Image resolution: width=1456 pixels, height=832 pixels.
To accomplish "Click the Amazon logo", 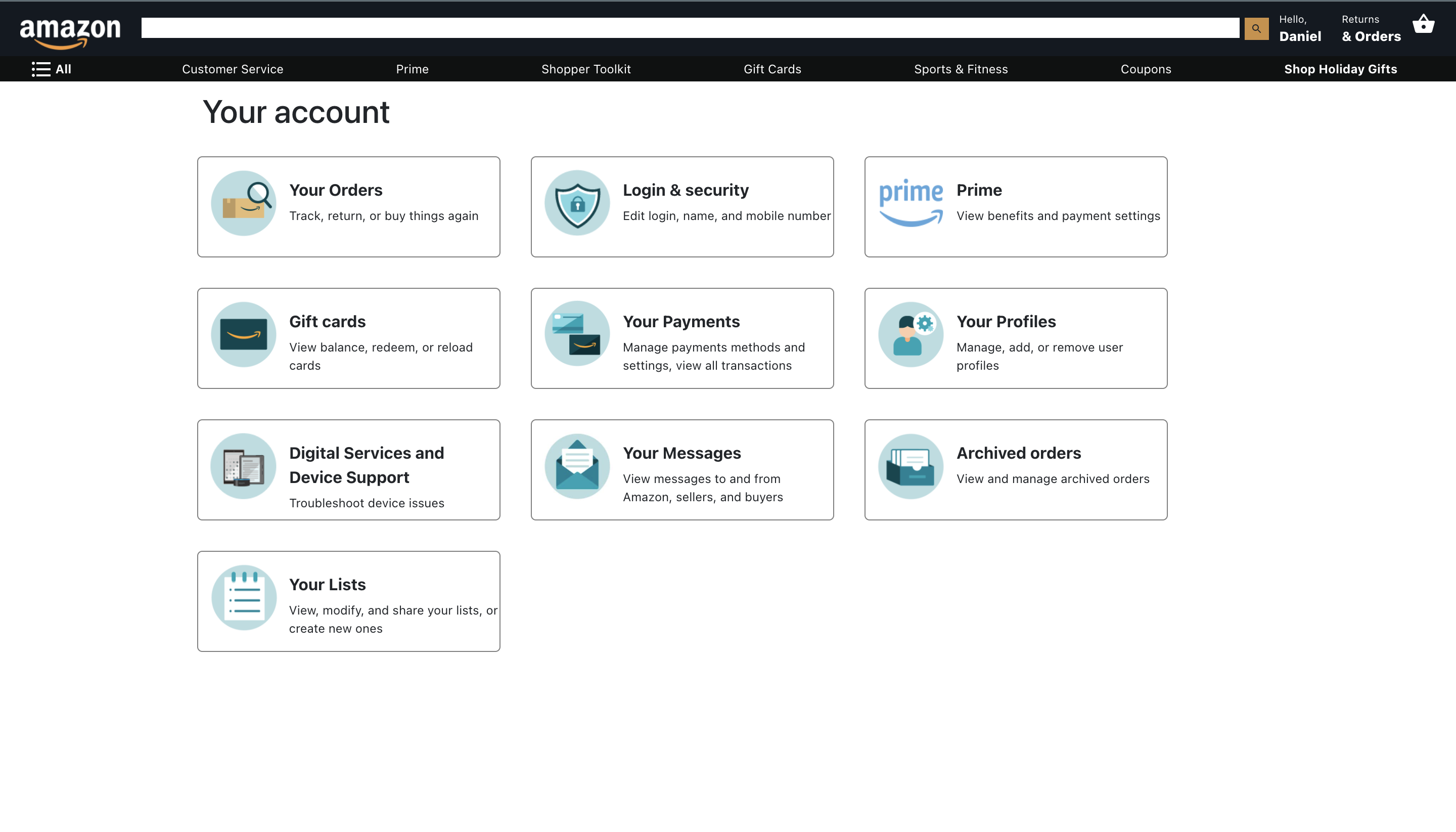I will (x=70, y=31).
